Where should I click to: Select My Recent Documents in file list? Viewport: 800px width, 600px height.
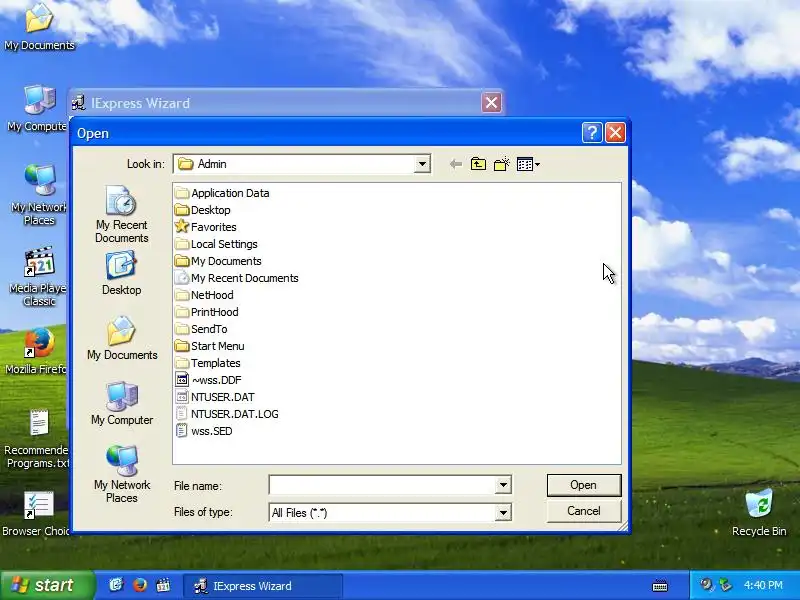click(x=237, y=278)
